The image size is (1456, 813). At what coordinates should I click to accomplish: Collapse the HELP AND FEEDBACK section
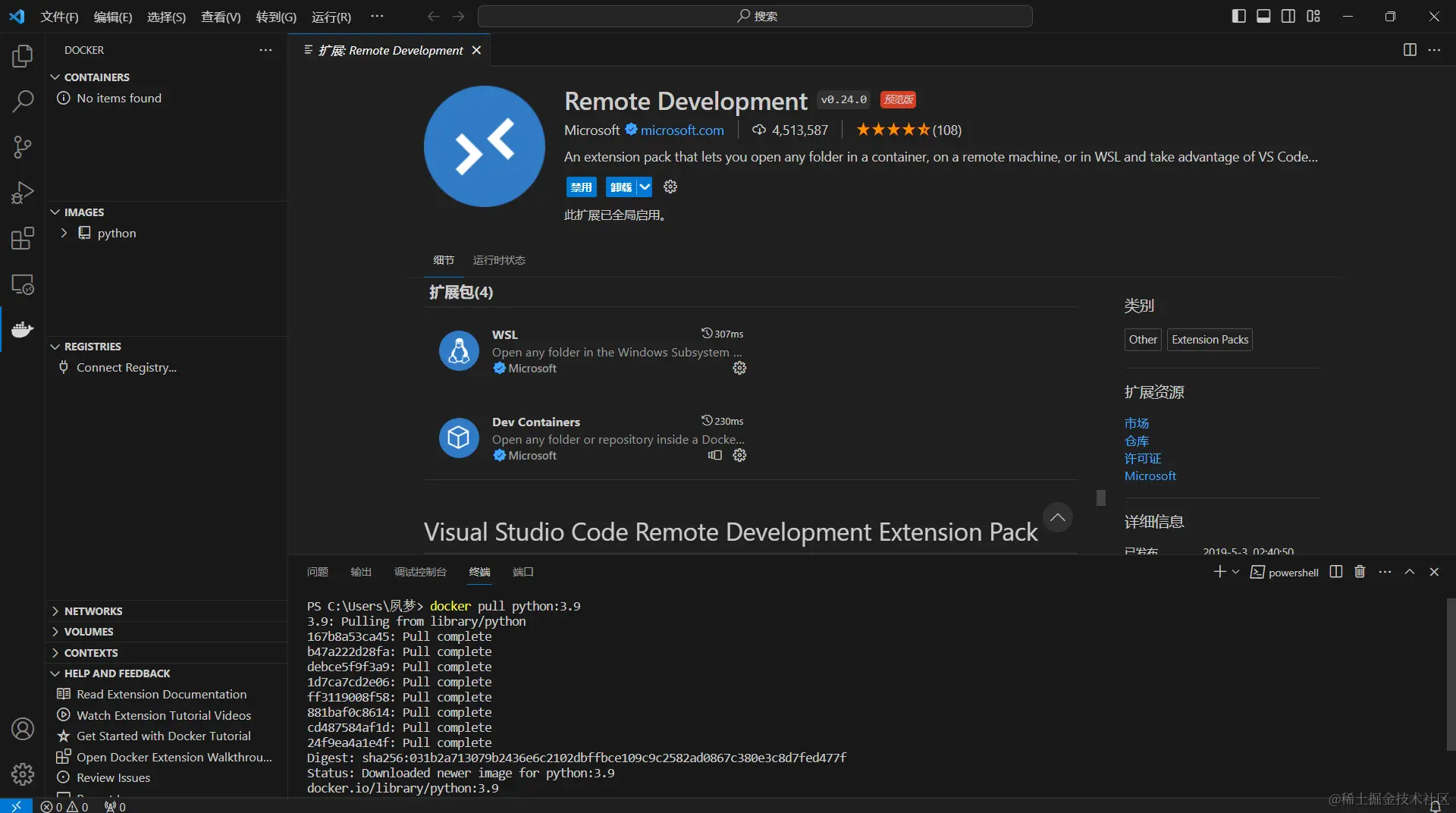point(55,673)
